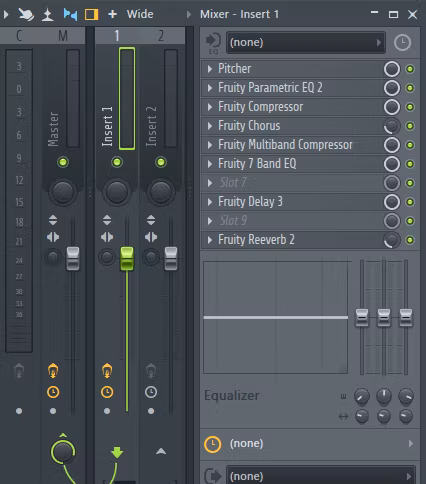Click the Insert 2 pan knob
The height and width of the screenshot is (484, 426).
click(x=161, y=192)
